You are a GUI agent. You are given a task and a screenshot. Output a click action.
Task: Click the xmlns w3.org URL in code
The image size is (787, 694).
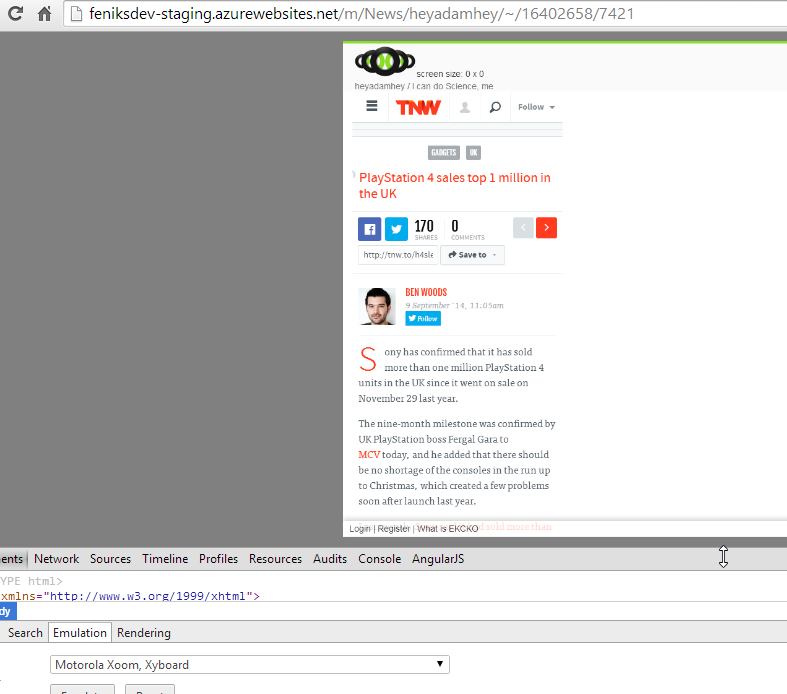[148, 596]
